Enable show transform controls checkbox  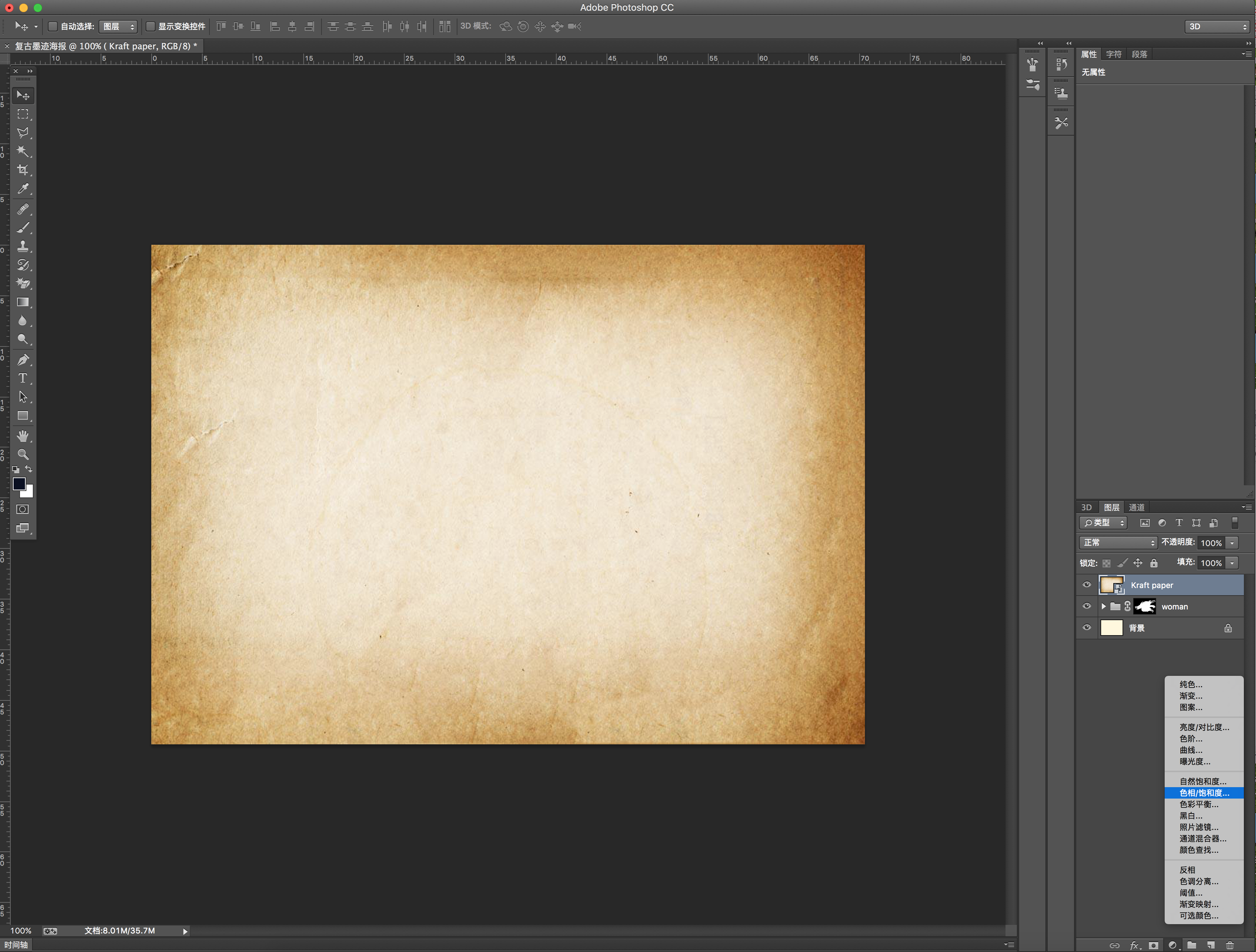tap(151, 26)
